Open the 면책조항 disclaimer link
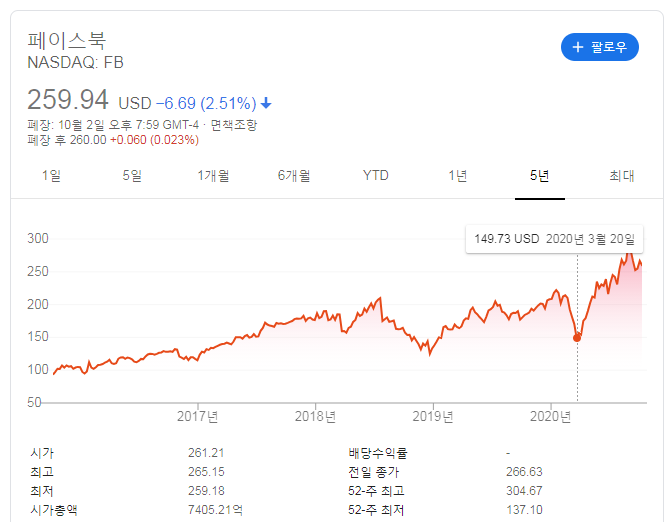Image resolution: width=666 pixels, height=522 pixels. tap(234, 125)
